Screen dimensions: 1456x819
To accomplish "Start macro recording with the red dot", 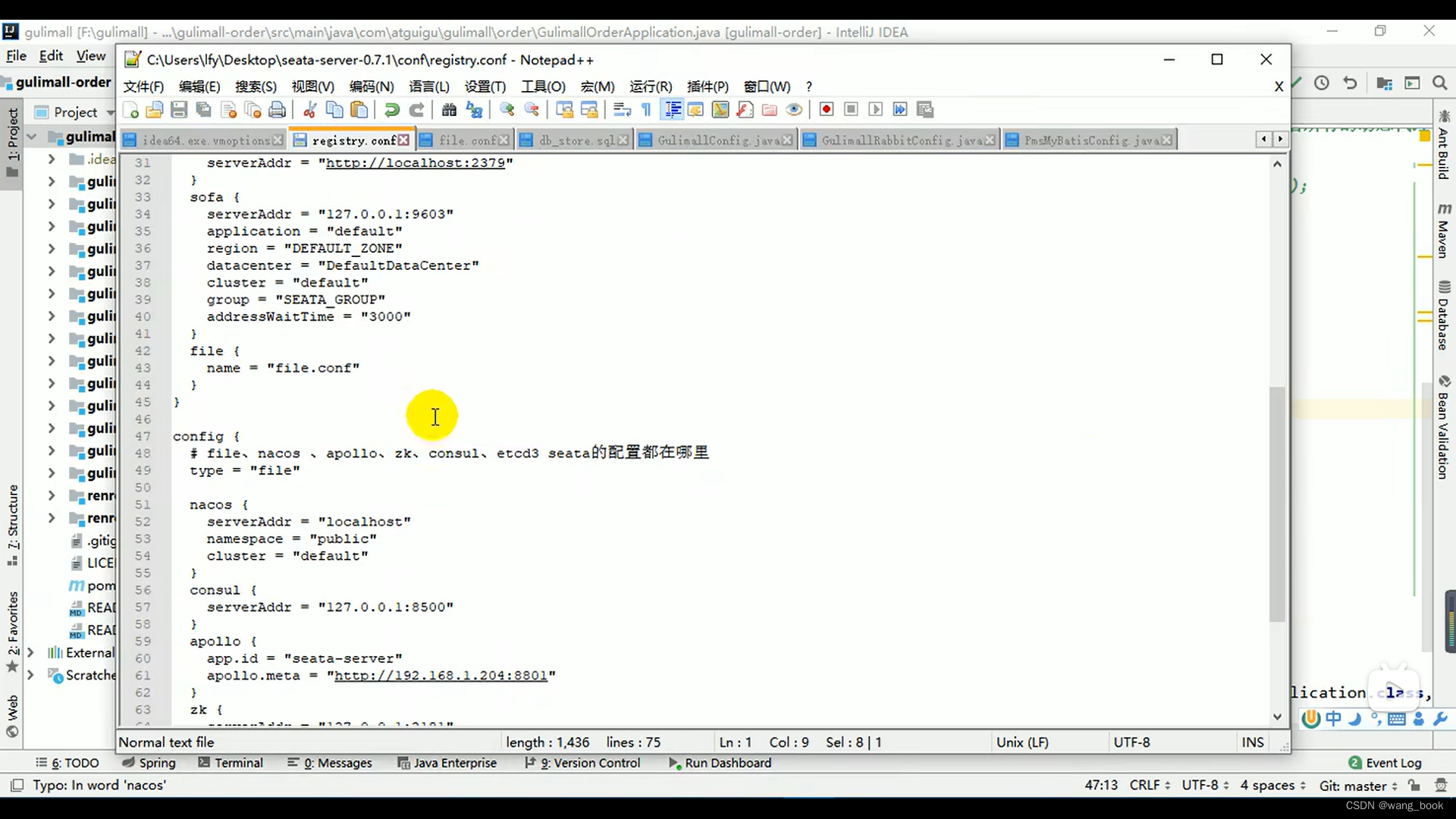I will [x=827, y=110].
